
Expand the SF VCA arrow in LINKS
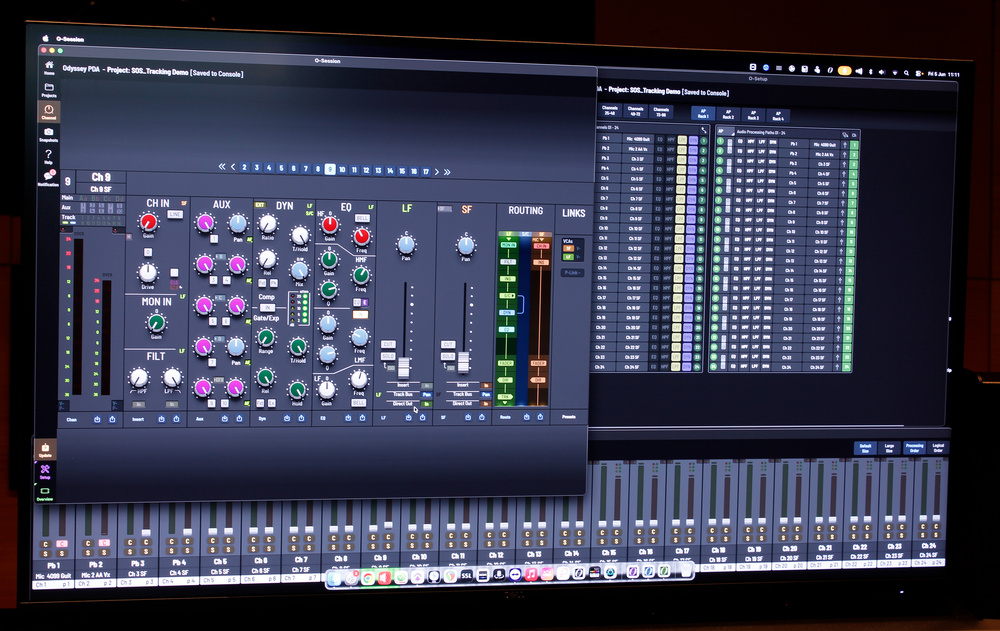578,248
